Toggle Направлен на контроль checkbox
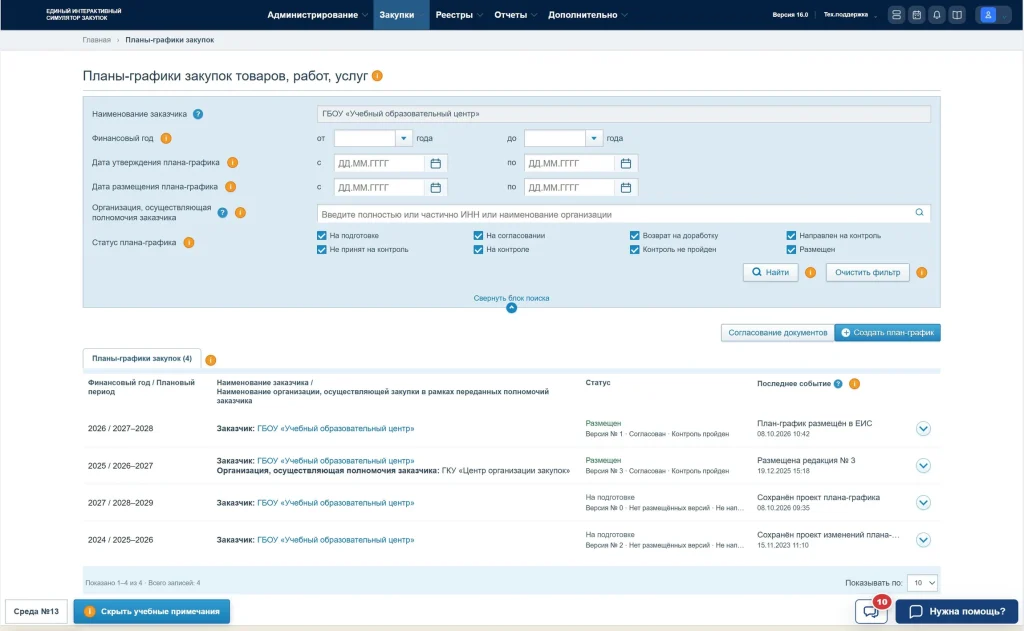 [x=791, y=236]
